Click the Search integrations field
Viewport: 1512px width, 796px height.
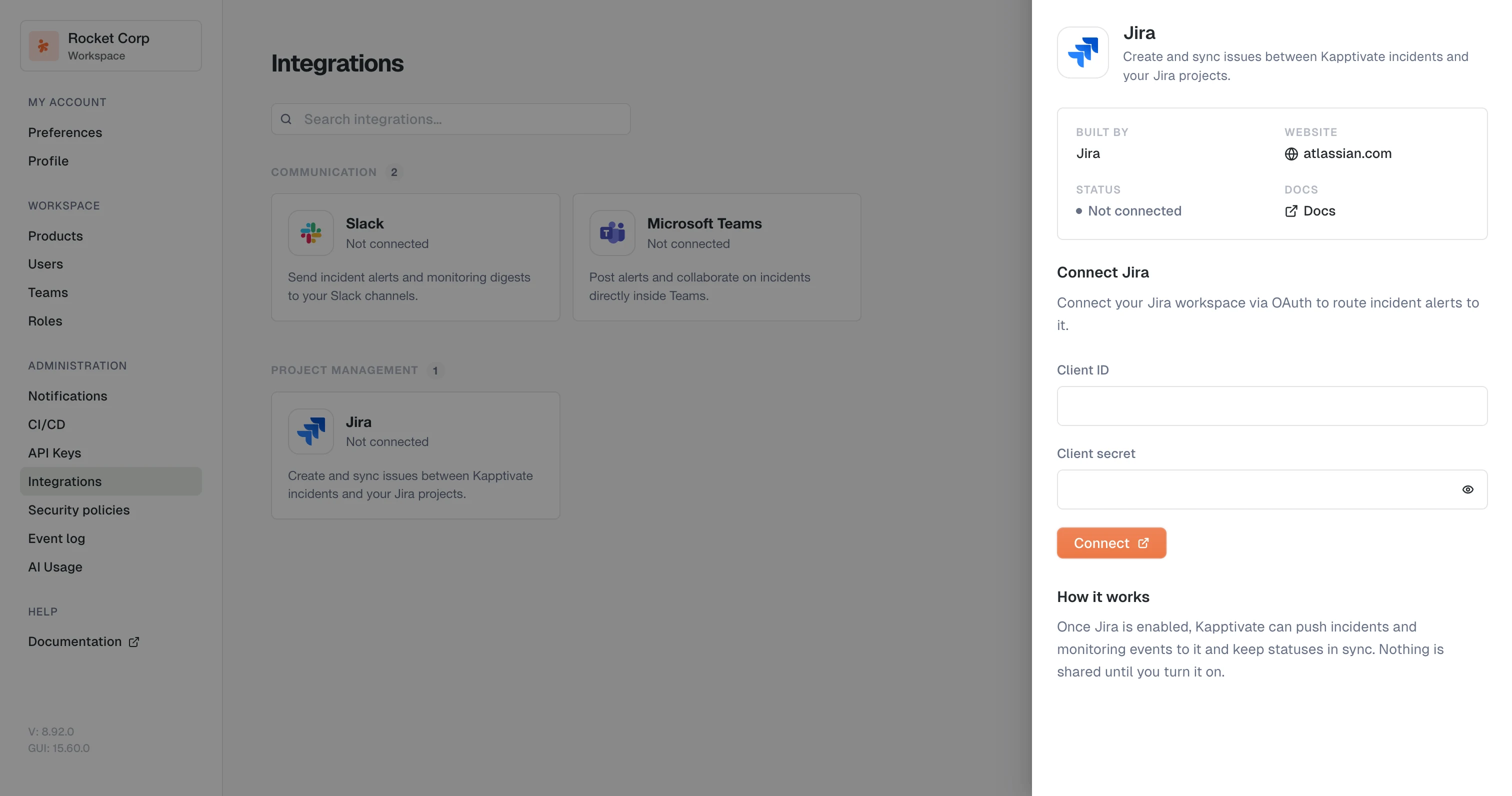pos(450,119)
